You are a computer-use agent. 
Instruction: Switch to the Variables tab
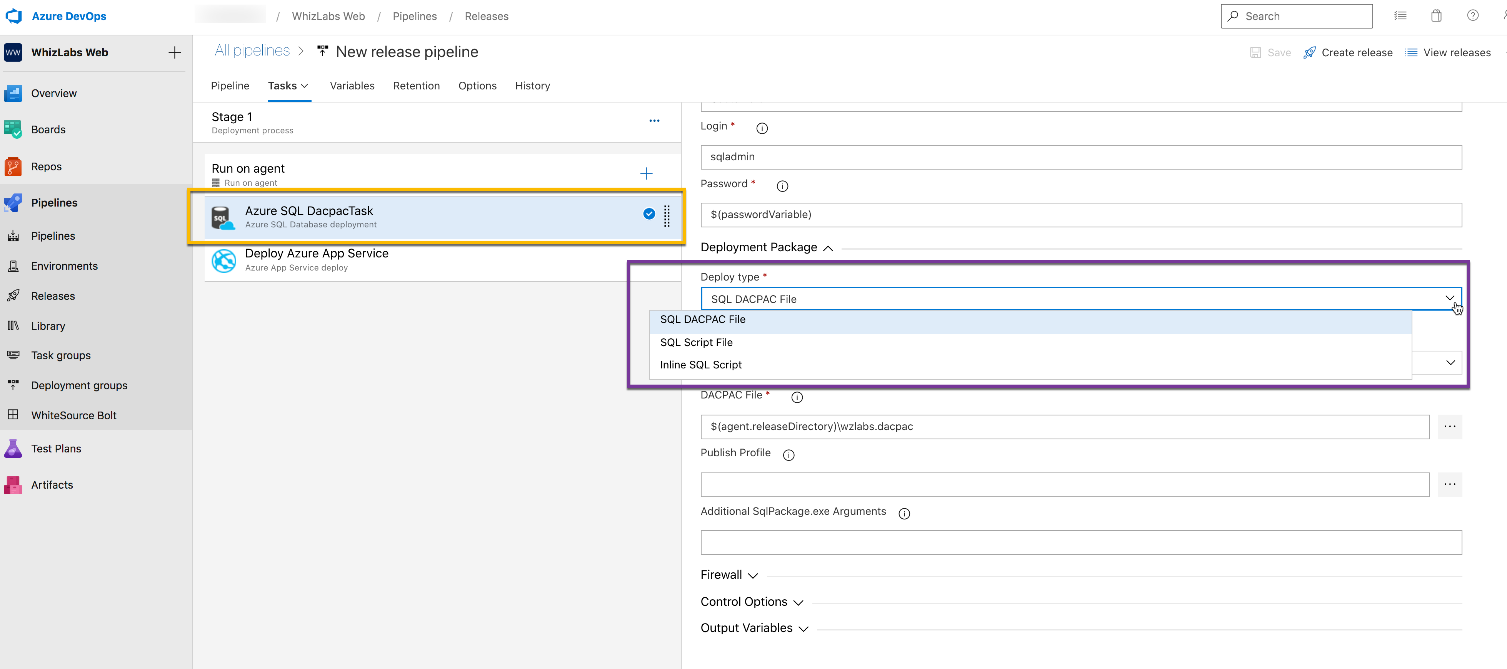click(352, 86)
